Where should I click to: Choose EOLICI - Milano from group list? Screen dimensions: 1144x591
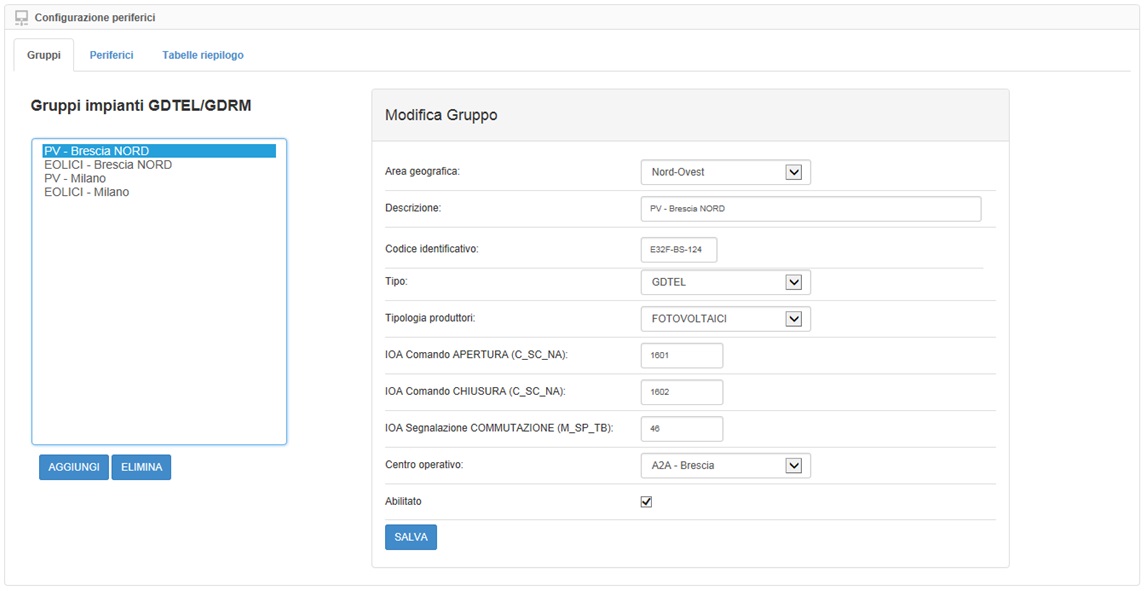(x=87, y=192)
